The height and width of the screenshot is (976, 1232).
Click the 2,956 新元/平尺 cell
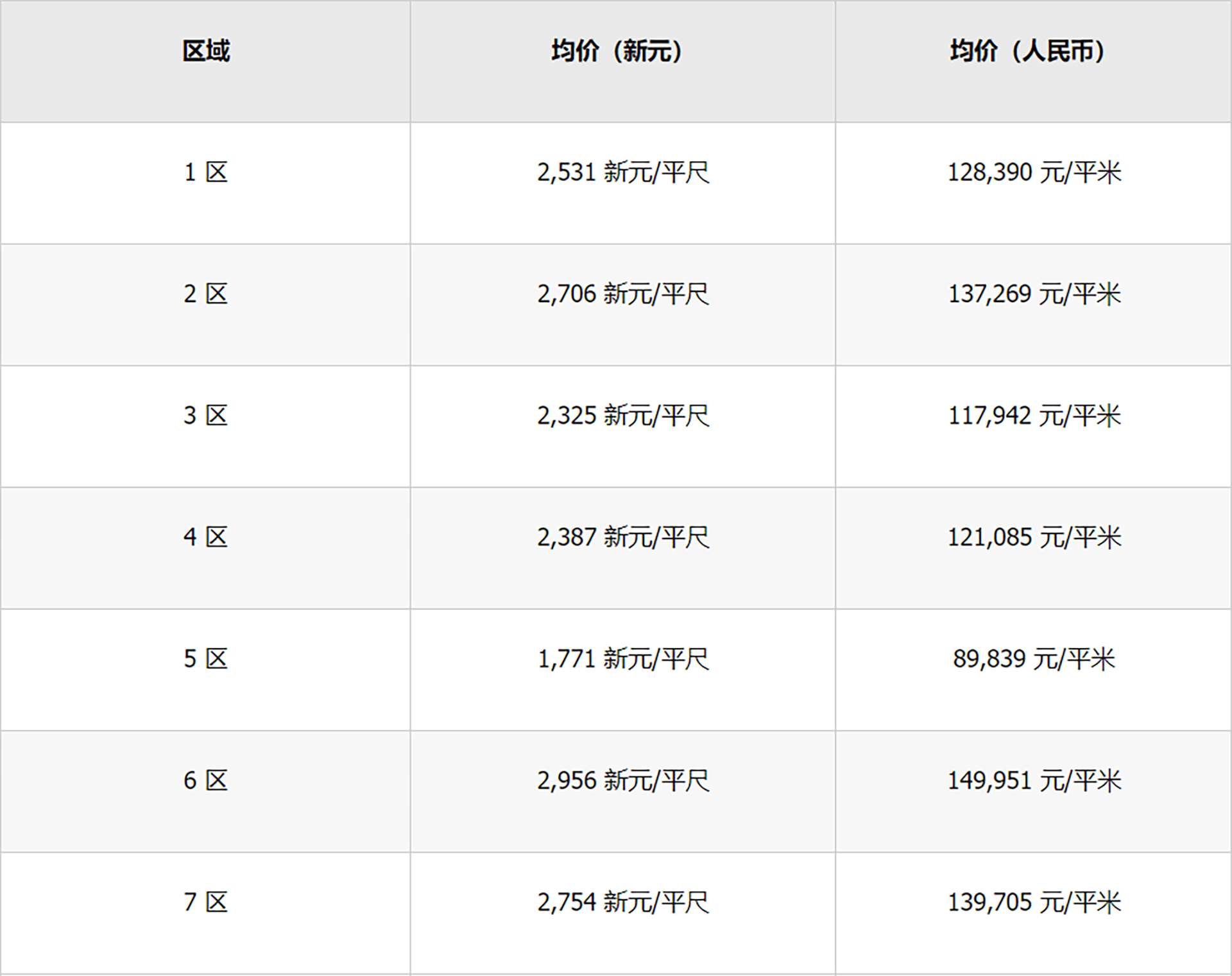click(x=622, y=781)
